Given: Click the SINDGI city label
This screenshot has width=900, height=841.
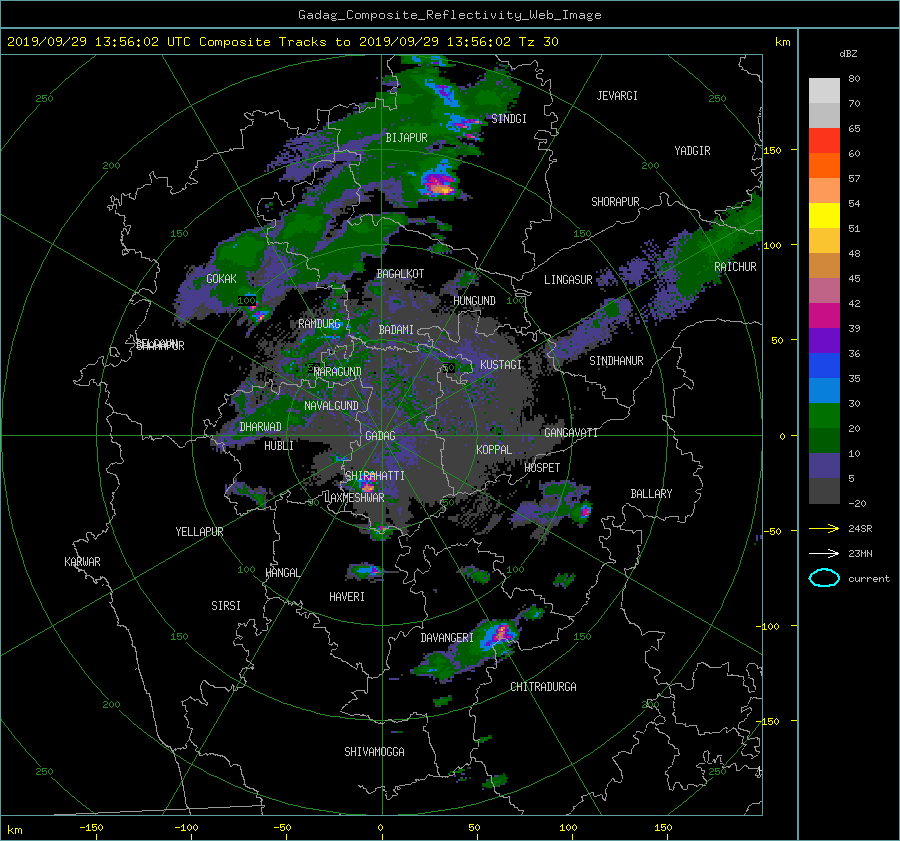Looking at the screenshot, I should tap(509, 119).
